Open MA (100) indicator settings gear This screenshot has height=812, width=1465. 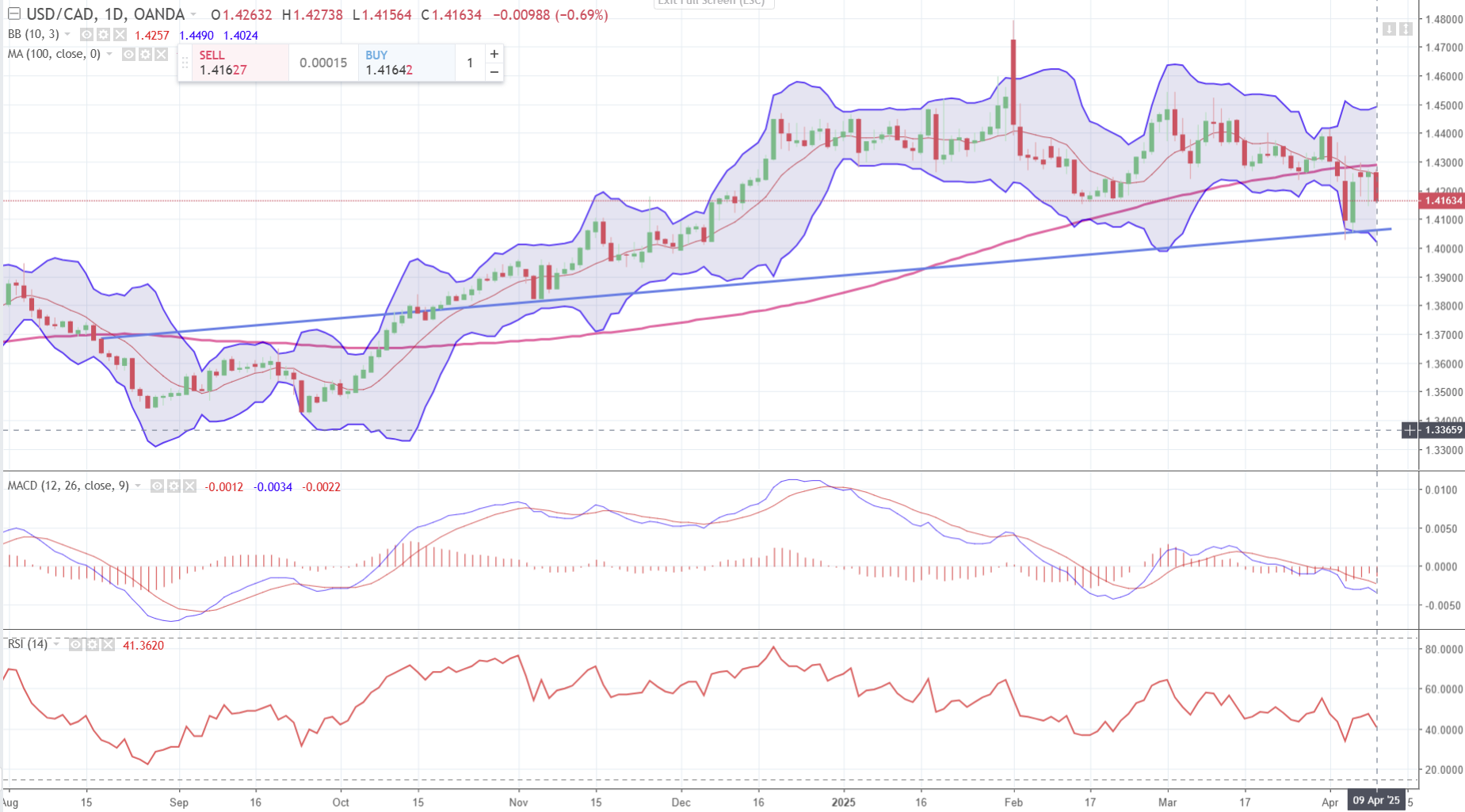click(145, 54)
